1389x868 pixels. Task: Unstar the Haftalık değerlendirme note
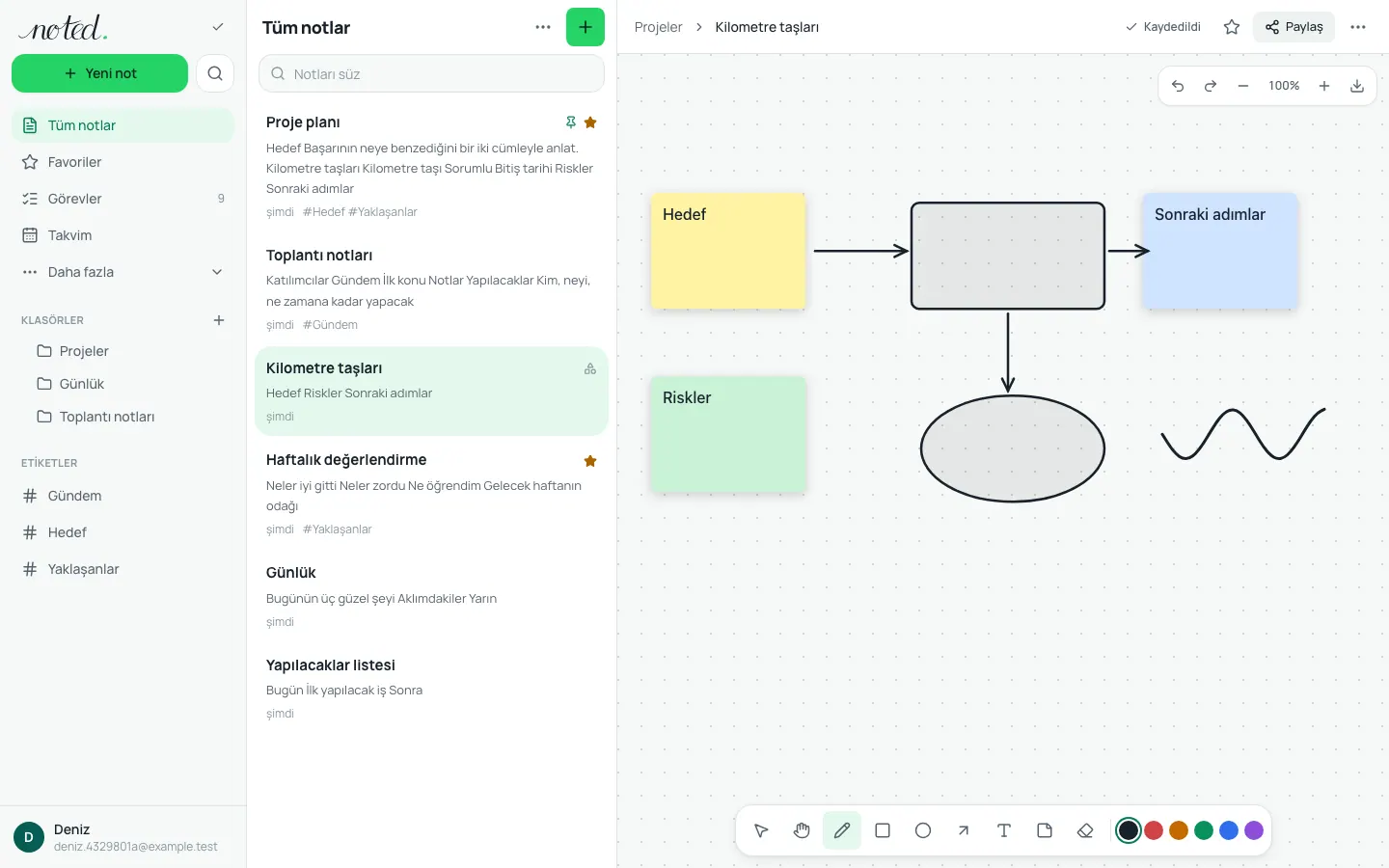590,461
